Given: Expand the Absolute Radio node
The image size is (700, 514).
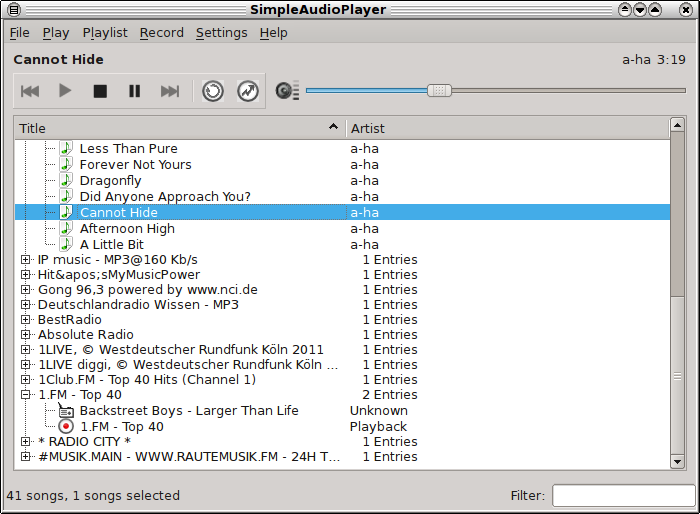Looking at the screenshot, I should tap(25, 334).
